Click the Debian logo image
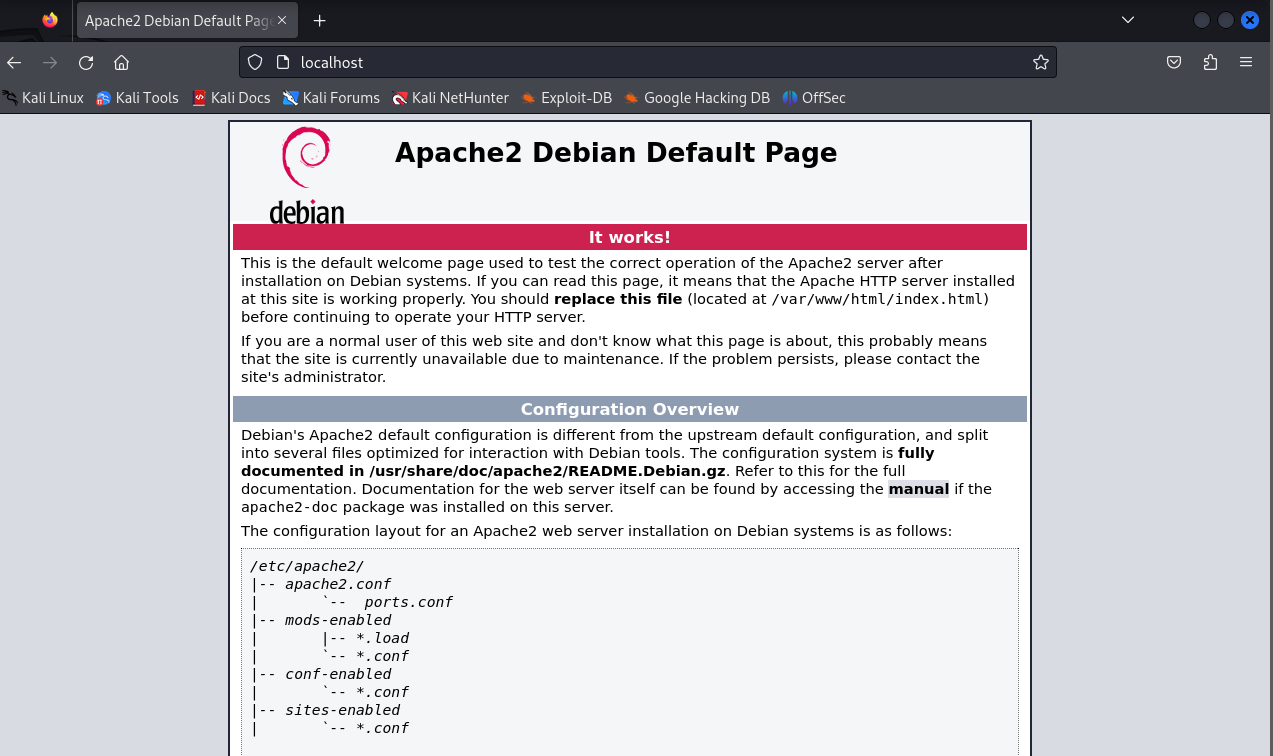Viewport: 1273px width, 756px height. [x=306, y=175]
